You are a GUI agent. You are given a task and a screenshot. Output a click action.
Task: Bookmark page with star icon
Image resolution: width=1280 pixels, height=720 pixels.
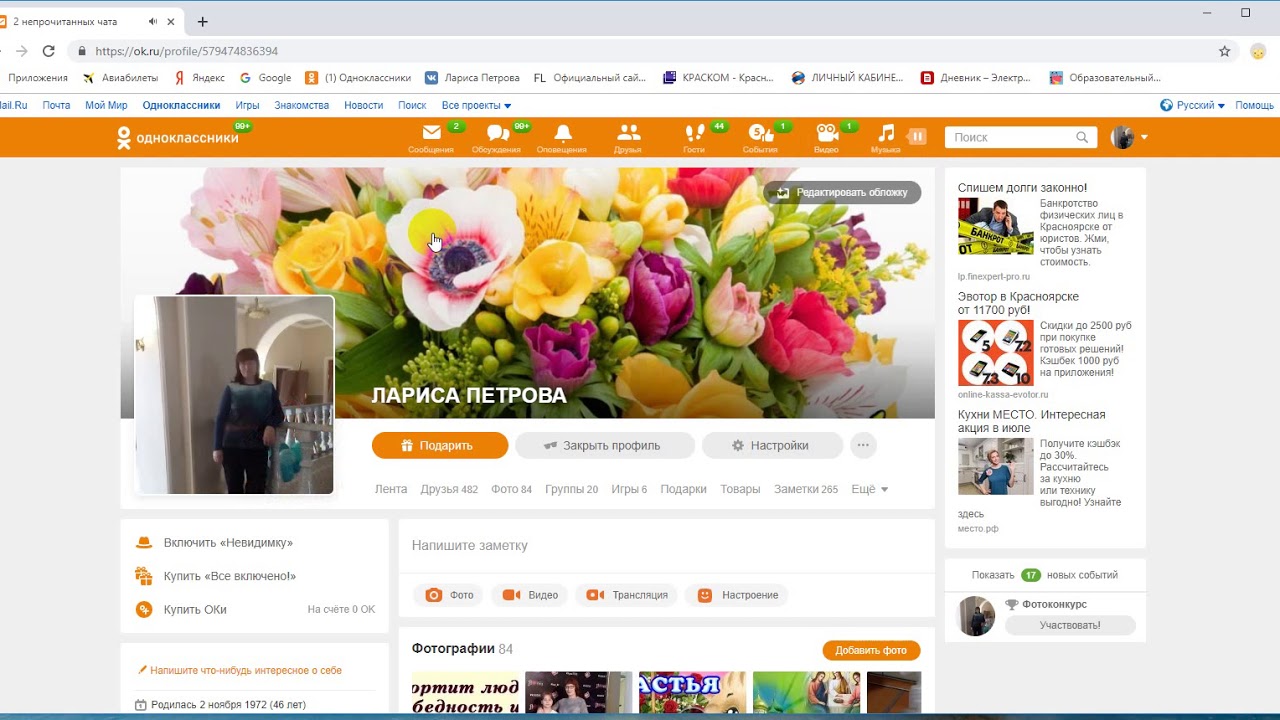(1224, 51)
